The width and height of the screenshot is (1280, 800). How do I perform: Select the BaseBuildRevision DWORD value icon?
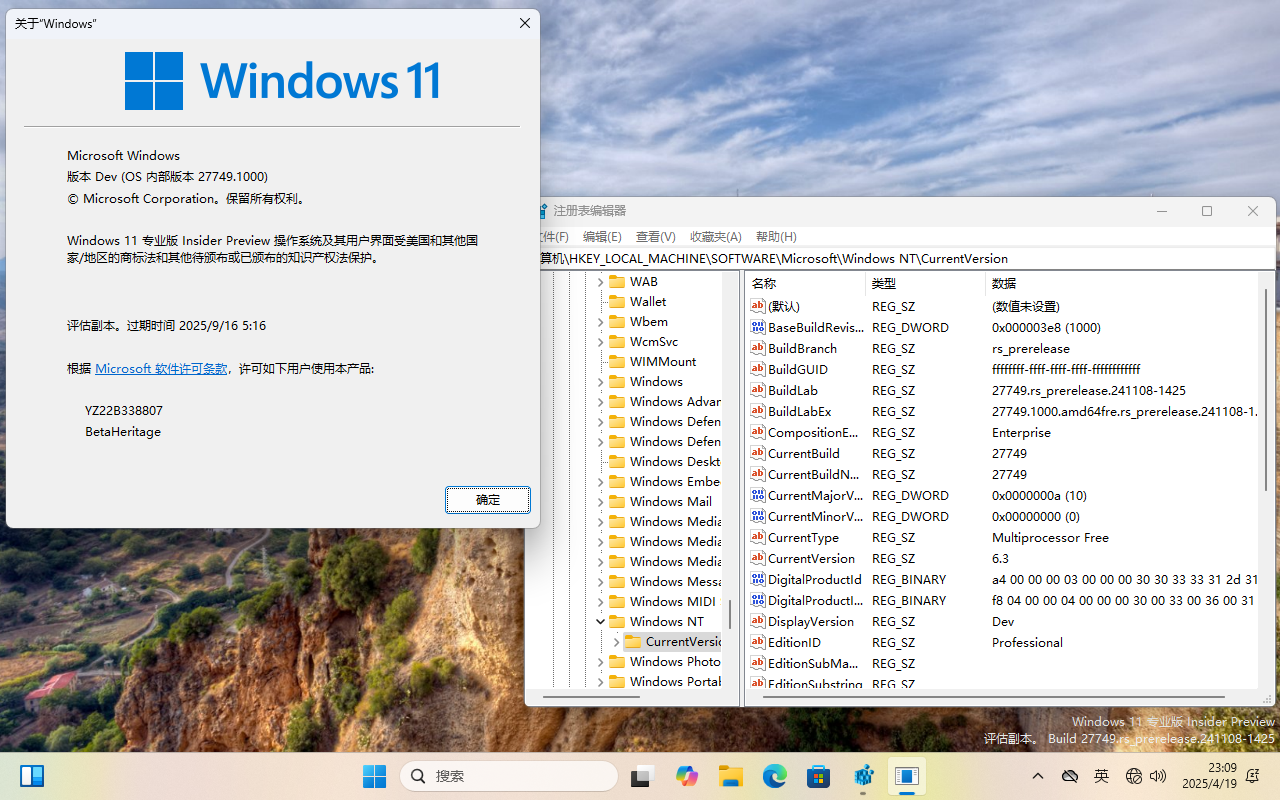coord(758,327)
